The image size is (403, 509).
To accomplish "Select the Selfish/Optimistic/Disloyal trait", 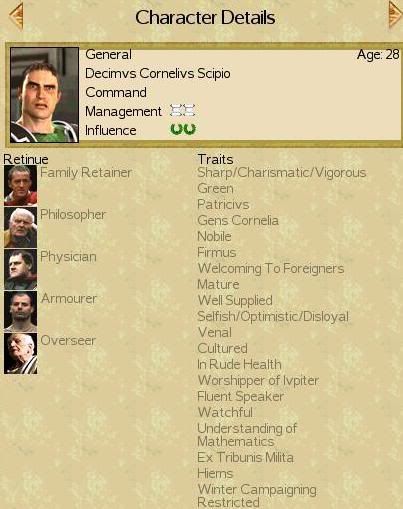I will pos(273,316).
